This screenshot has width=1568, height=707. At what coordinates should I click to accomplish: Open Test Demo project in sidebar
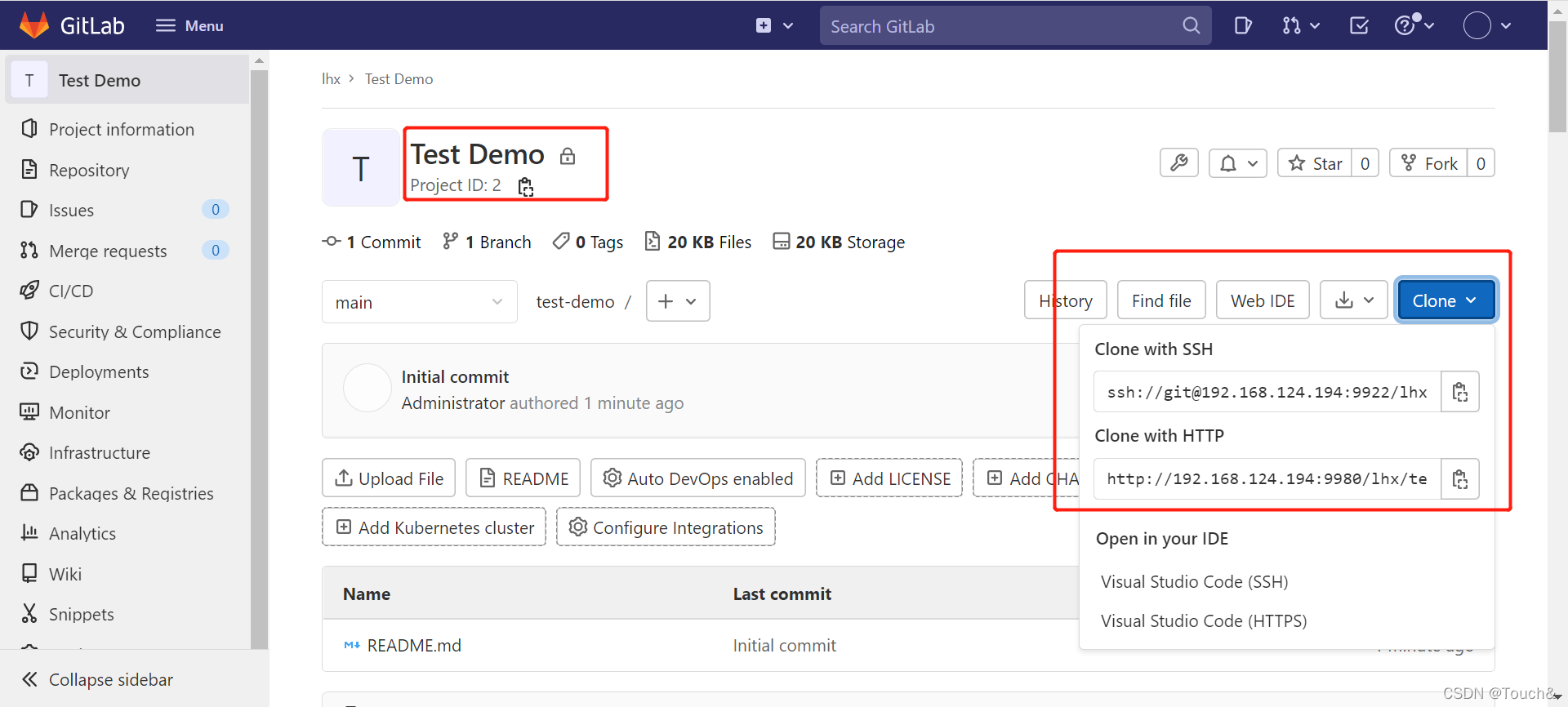pos(127,80)
